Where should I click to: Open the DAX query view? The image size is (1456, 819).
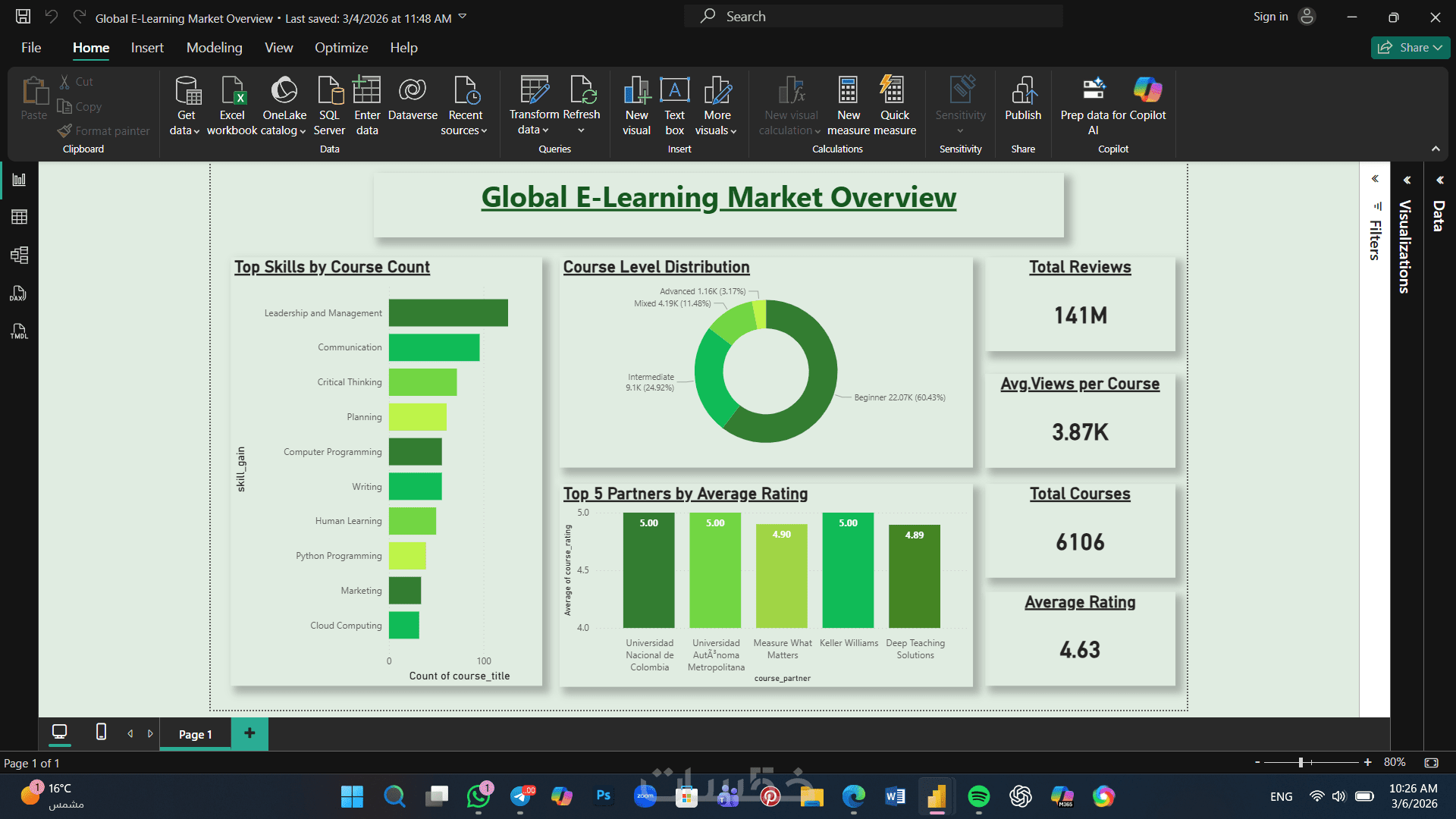point(19,293)
